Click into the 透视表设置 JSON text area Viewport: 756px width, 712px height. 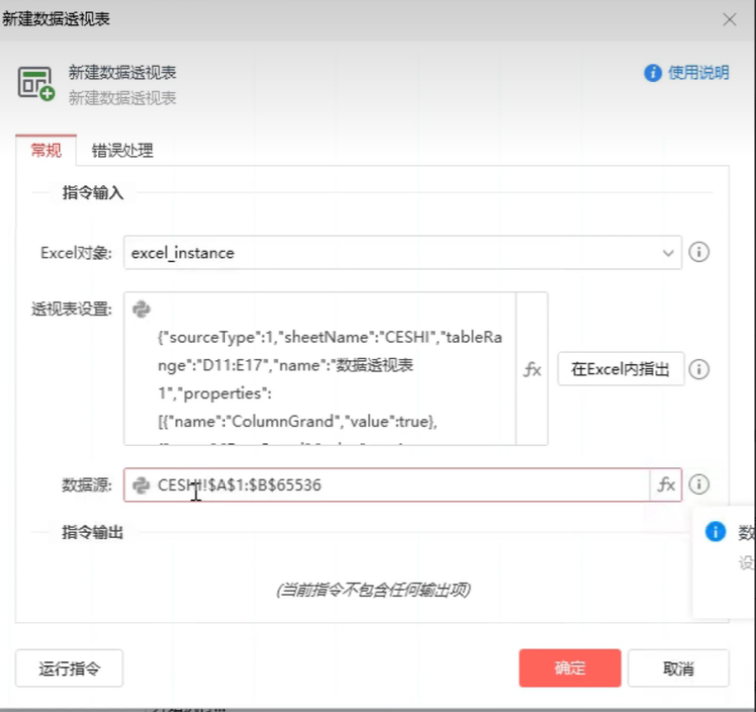tap(320, 369)
